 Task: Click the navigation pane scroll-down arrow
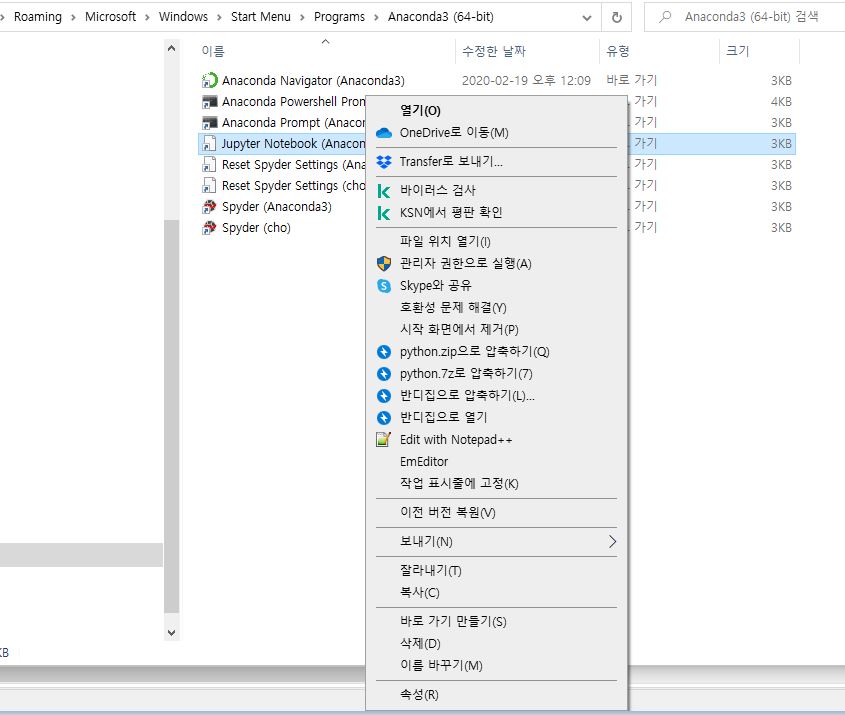tap(171, 633)
